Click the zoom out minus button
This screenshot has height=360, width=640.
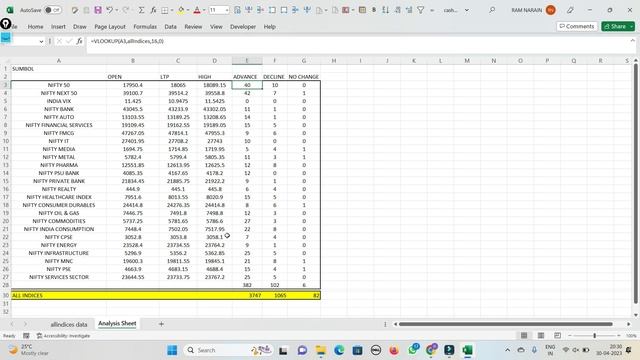(570, 336)
